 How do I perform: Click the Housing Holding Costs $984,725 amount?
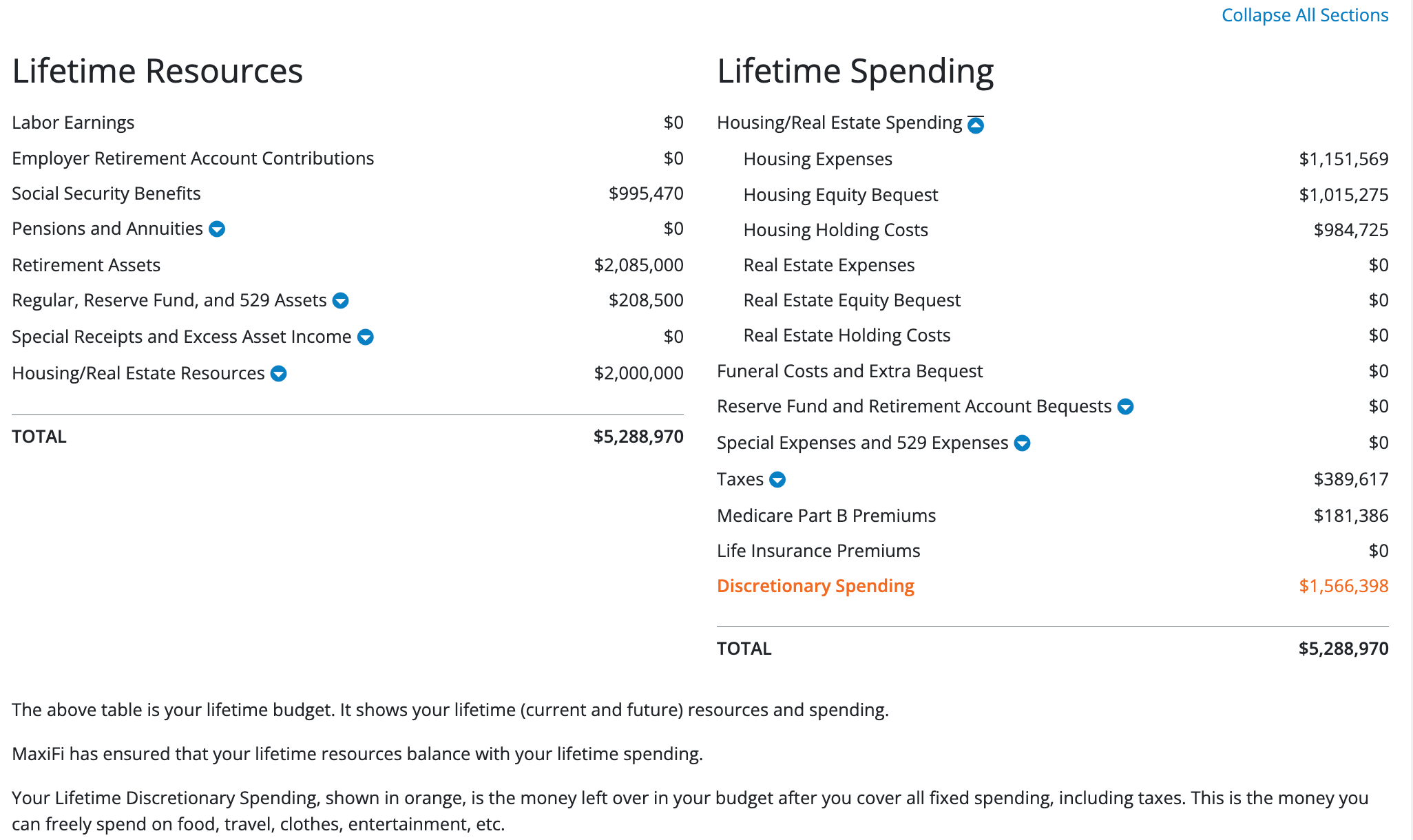coord(1350,230)
